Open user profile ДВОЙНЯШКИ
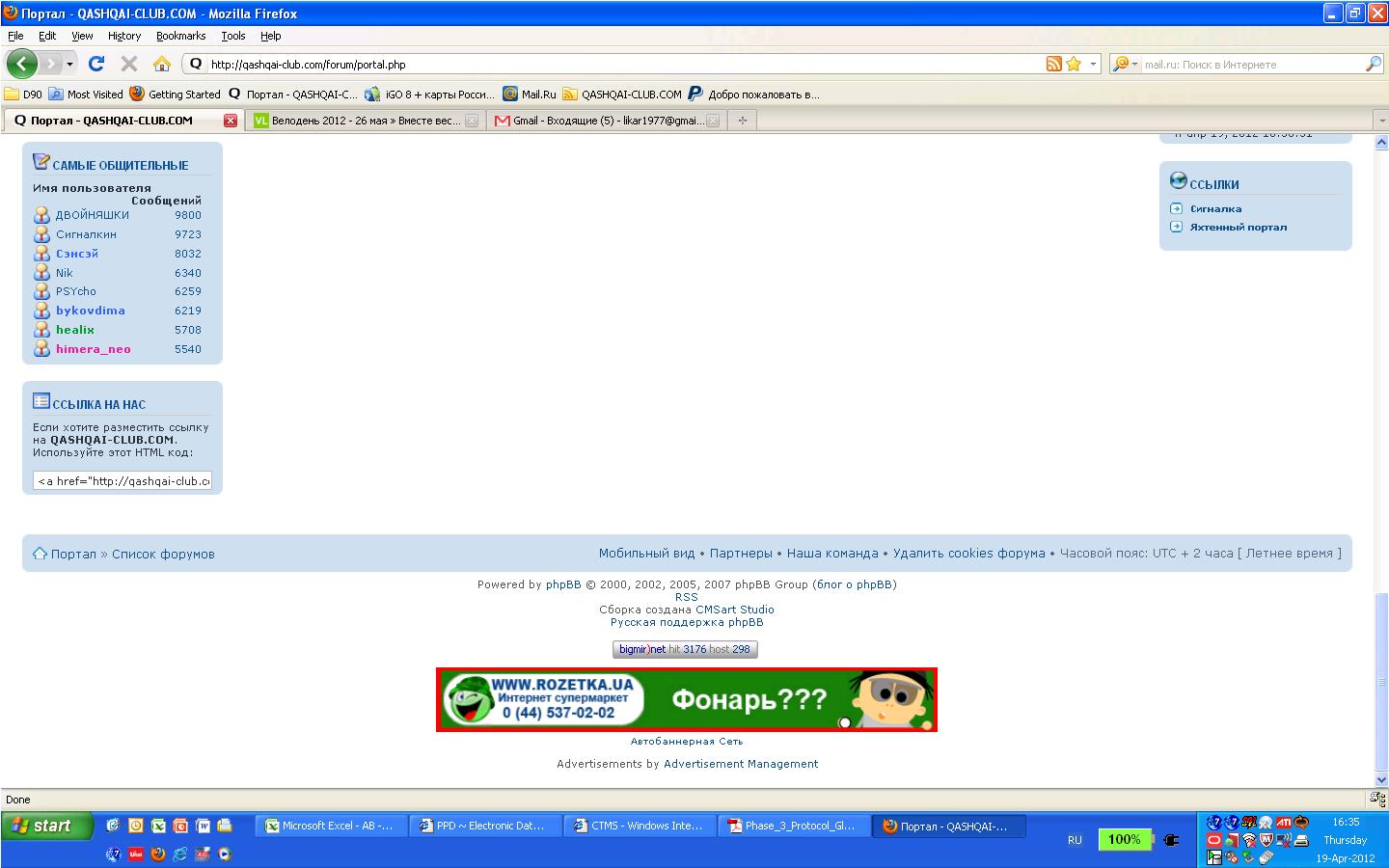Screen dimensions: 1389x868 (x=92, y=215)
